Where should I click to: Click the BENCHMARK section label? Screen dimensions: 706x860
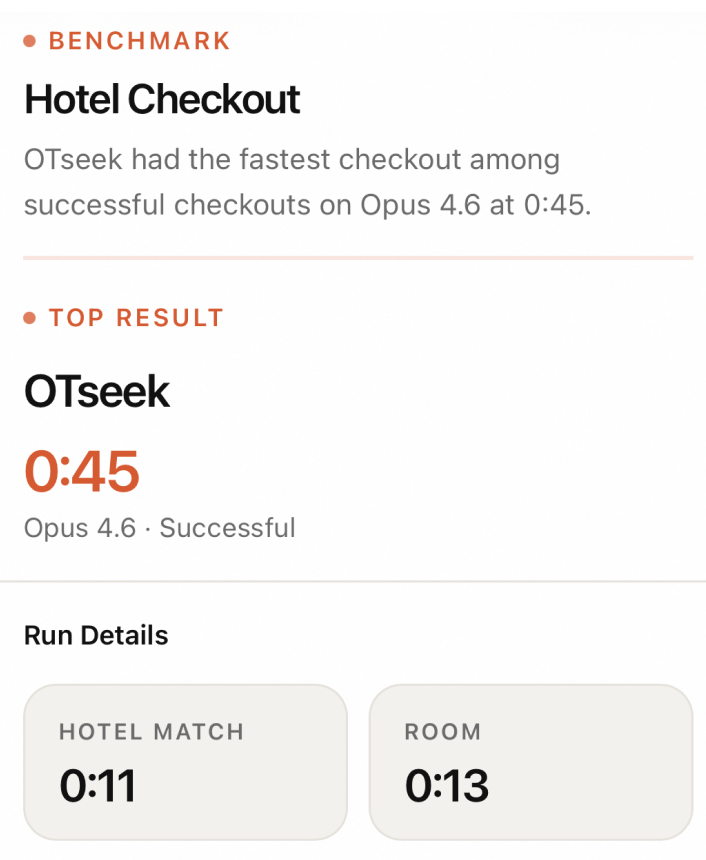pos(140,41)
